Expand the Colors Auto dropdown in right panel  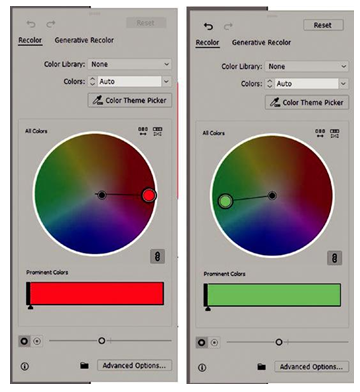pyautogui.click(x=343, y=84)
